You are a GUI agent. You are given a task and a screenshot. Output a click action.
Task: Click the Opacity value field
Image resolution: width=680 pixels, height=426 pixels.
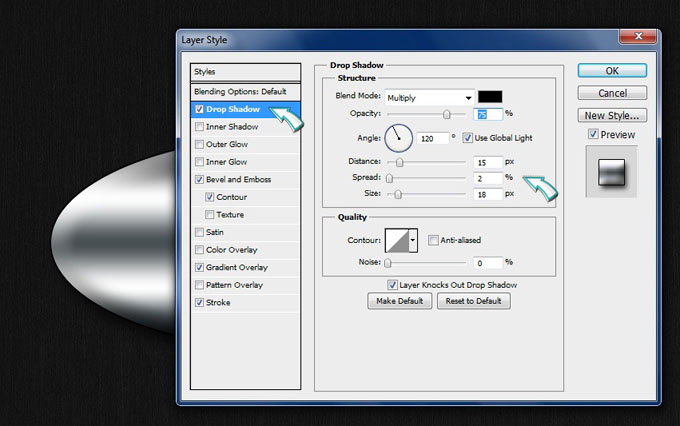coord(488,114)
